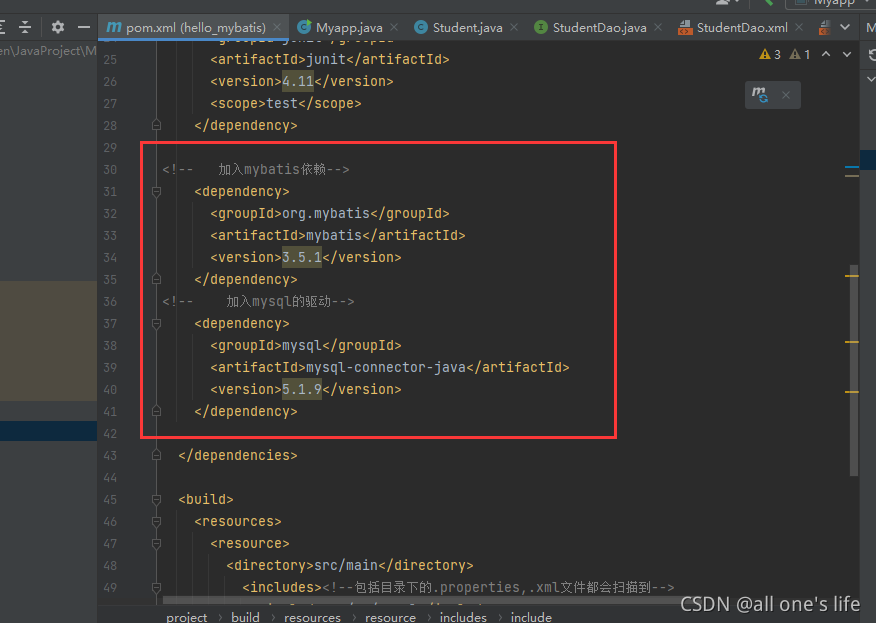Open the Student.java editor tab
The height and width of the screenshot is (623, 876).
coord(467,27)
